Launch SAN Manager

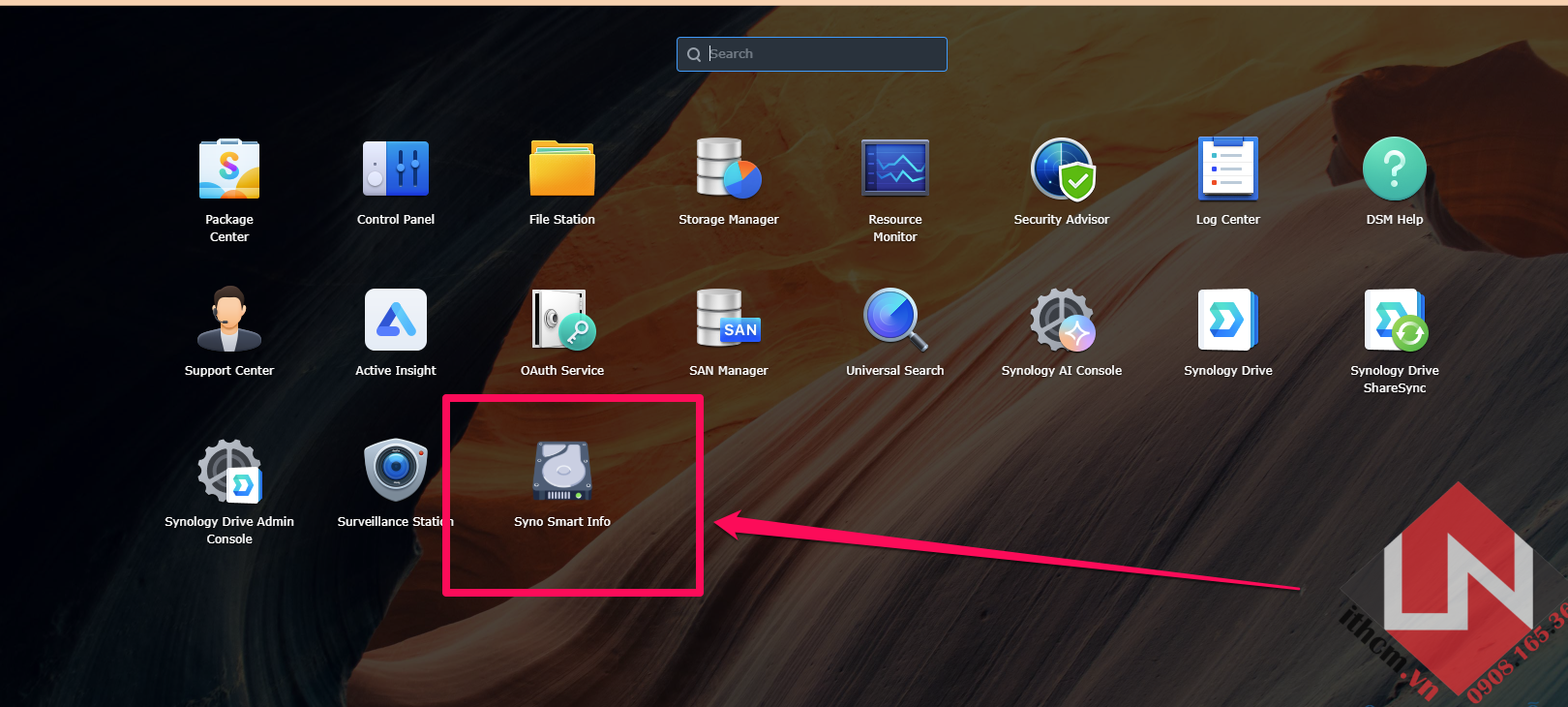point(729,320)
